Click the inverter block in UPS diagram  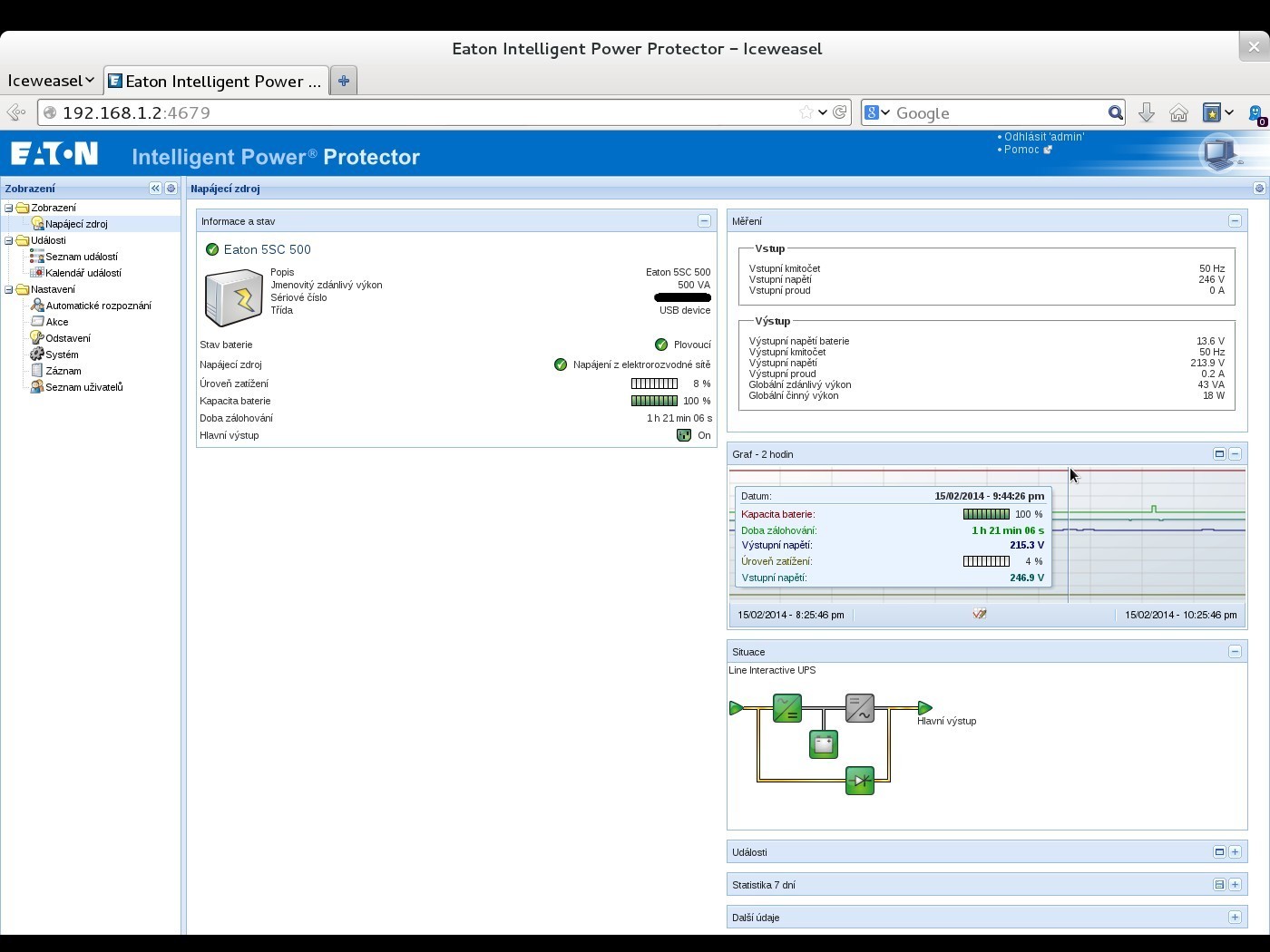(x=860, y=708)
